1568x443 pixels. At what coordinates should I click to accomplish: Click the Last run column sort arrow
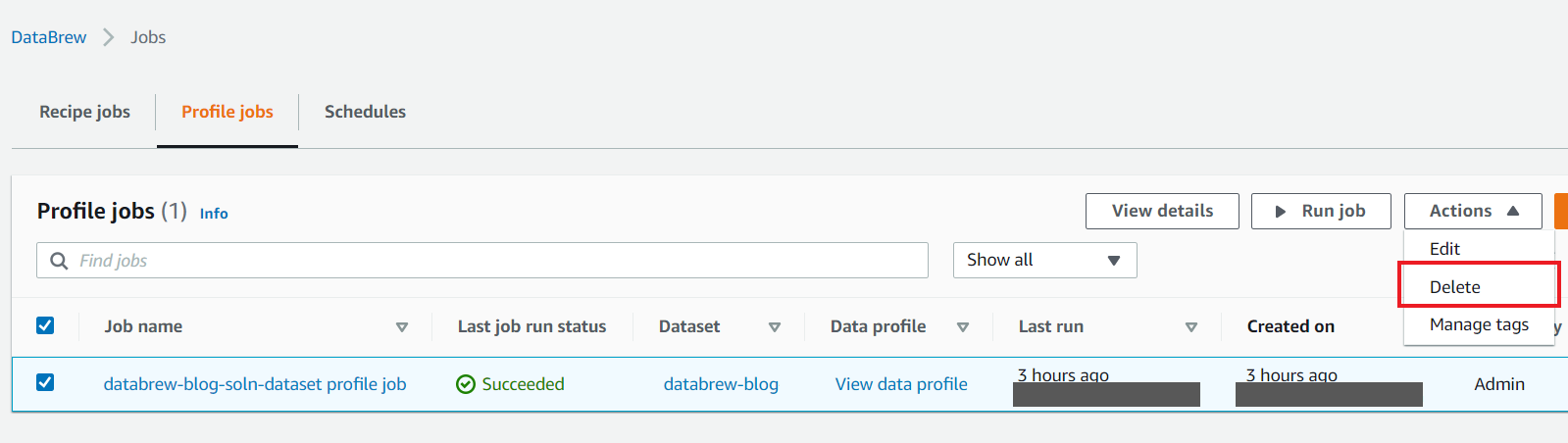point(1191,327)
